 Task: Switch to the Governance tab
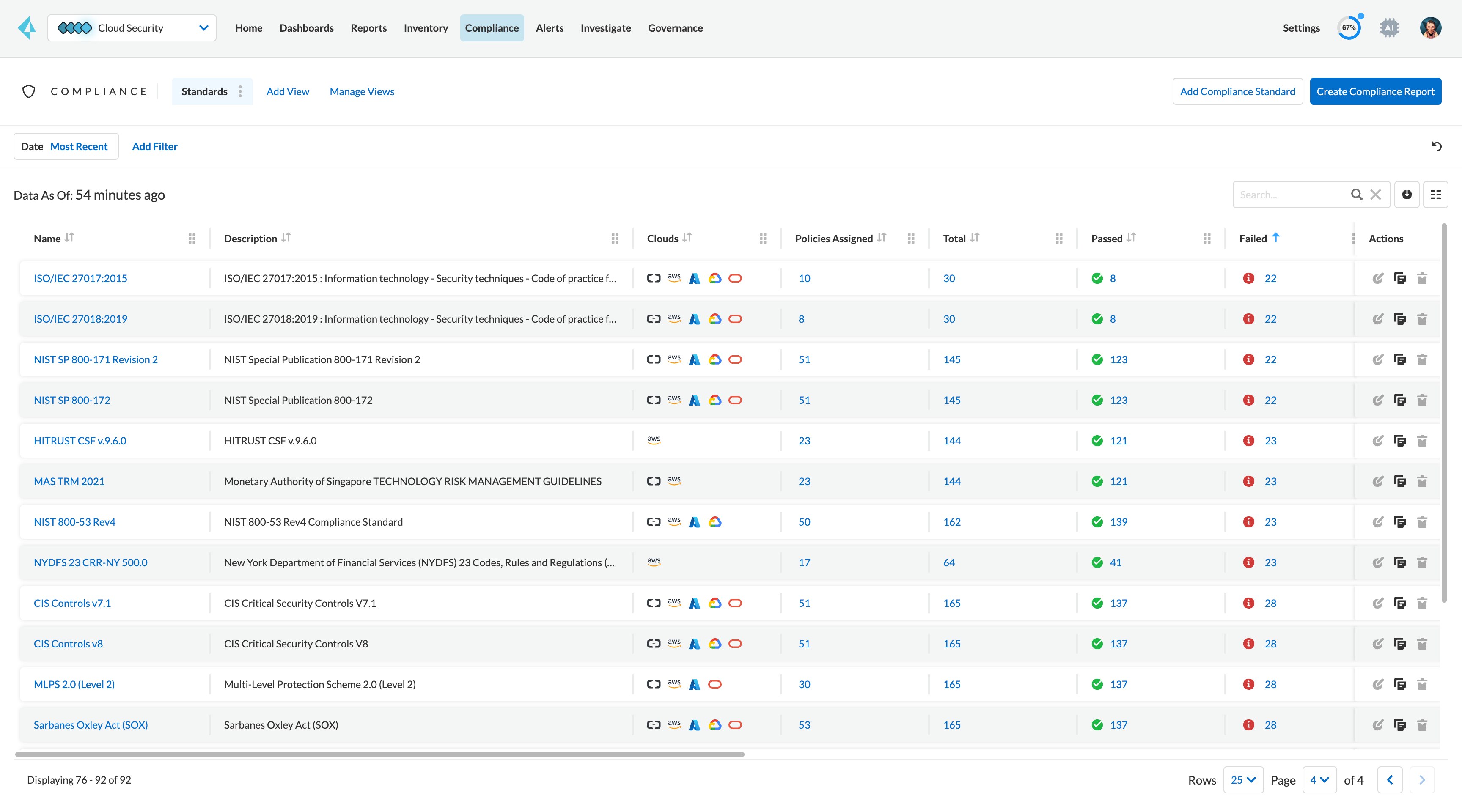point(676,28)
